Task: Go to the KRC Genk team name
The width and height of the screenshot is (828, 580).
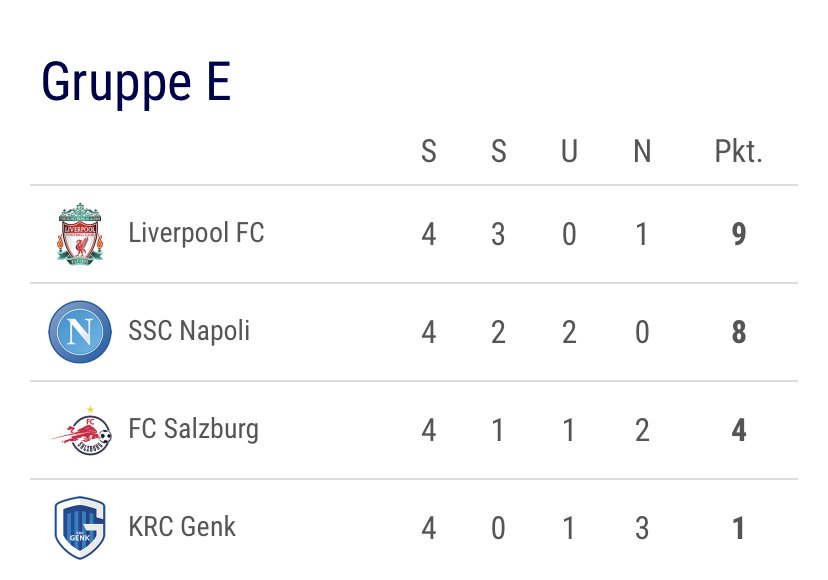Action: tap(182, 527)
